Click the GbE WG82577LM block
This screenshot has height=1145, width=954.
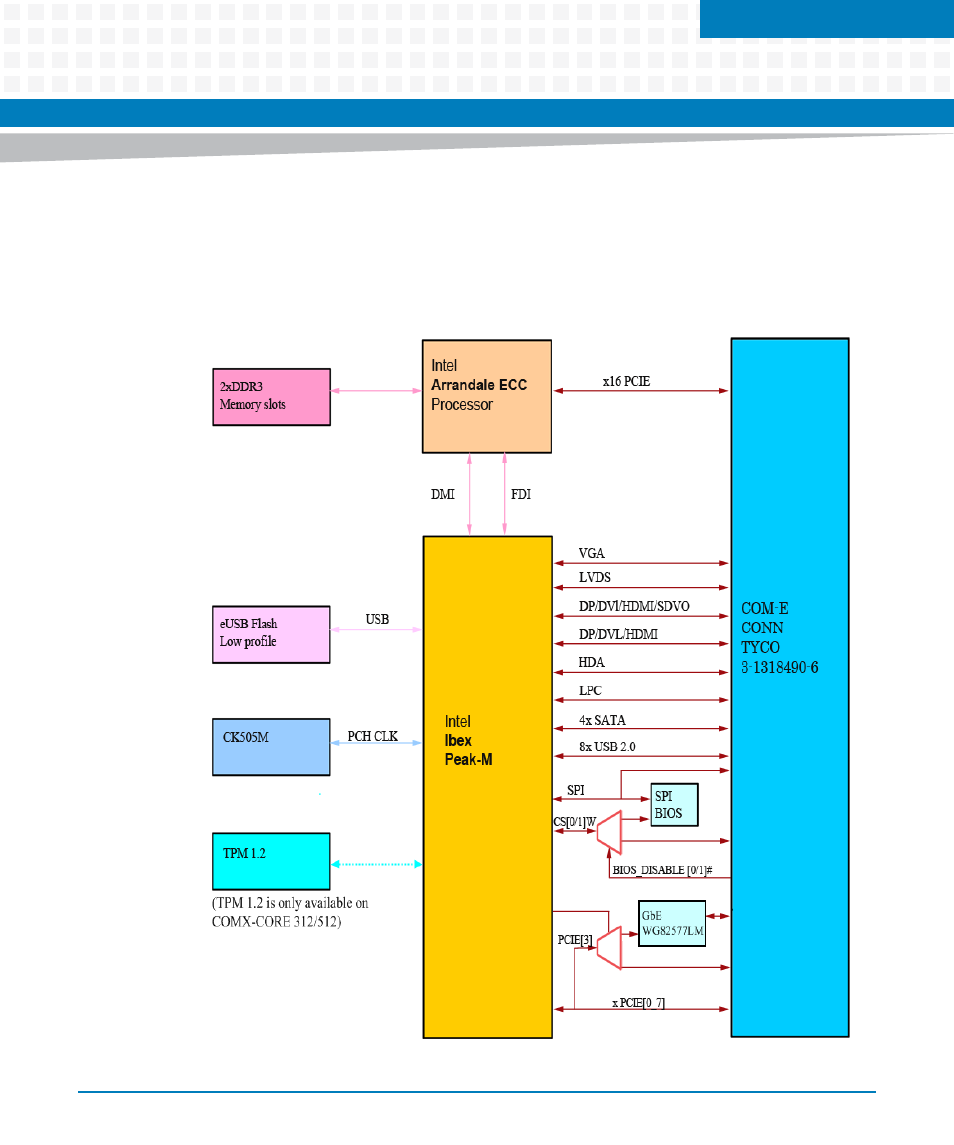tap(672, 924)
